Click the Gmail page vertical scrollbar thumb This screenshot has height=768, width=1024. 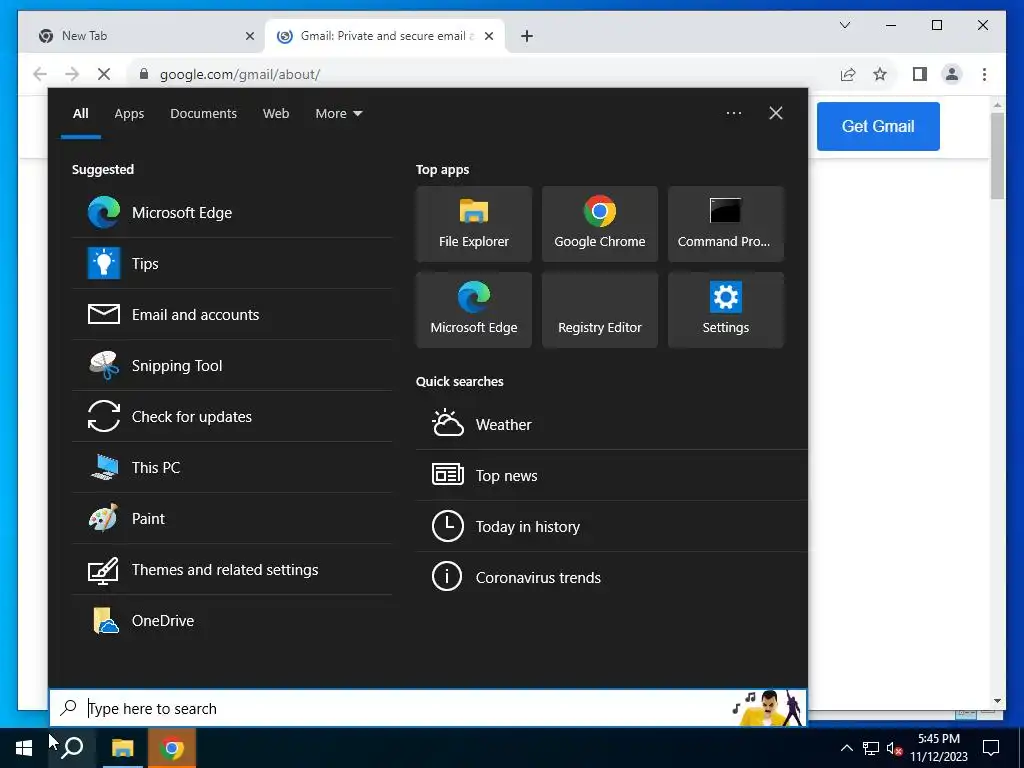(997, 155)
